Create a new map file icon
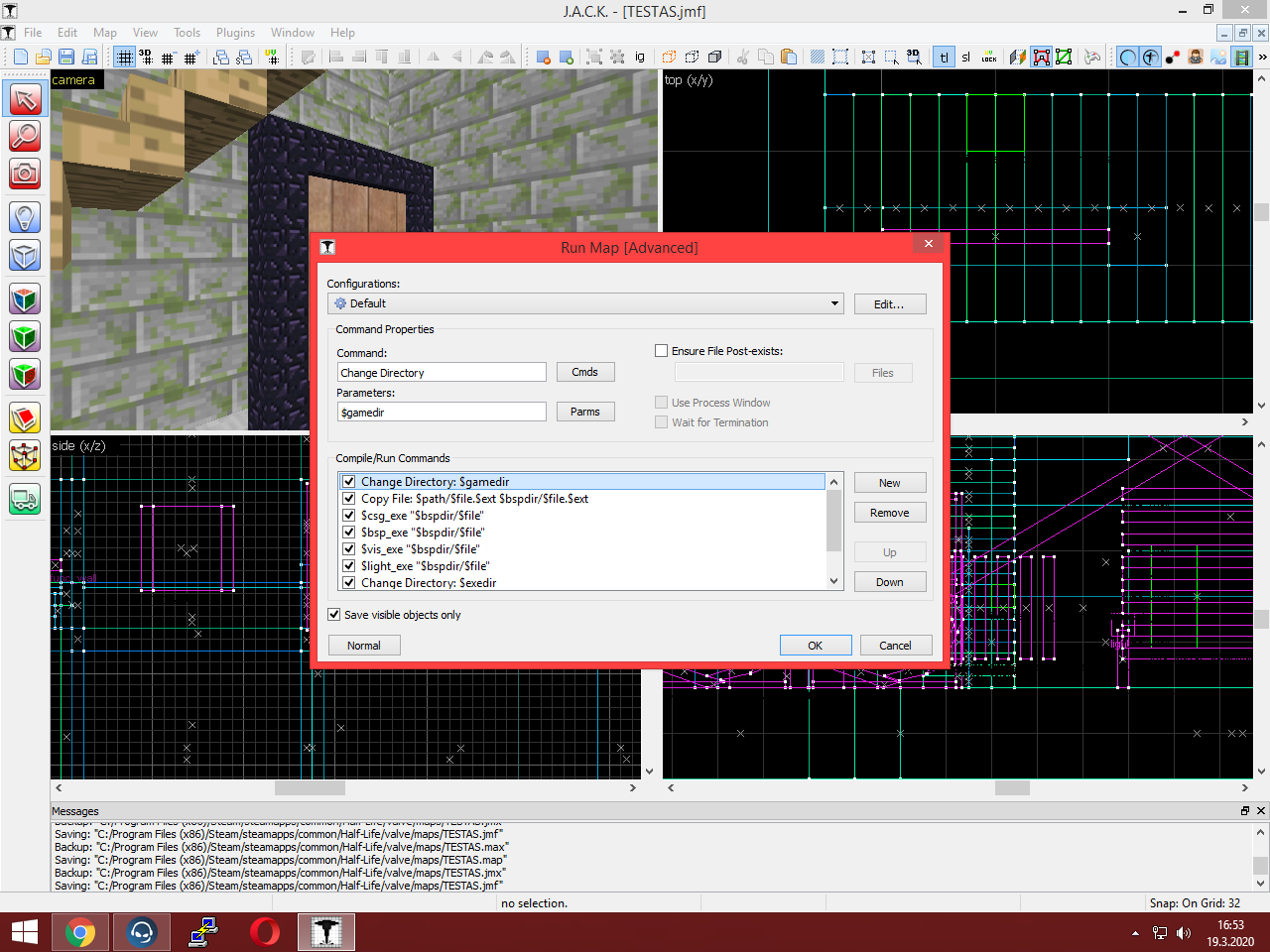 [20, 57]
